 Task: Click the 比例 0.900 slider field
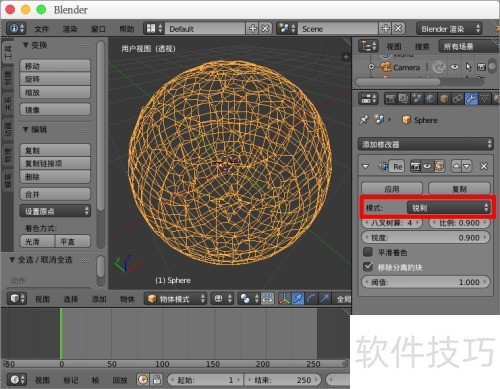pyautogui.click(x=459, y=223)
